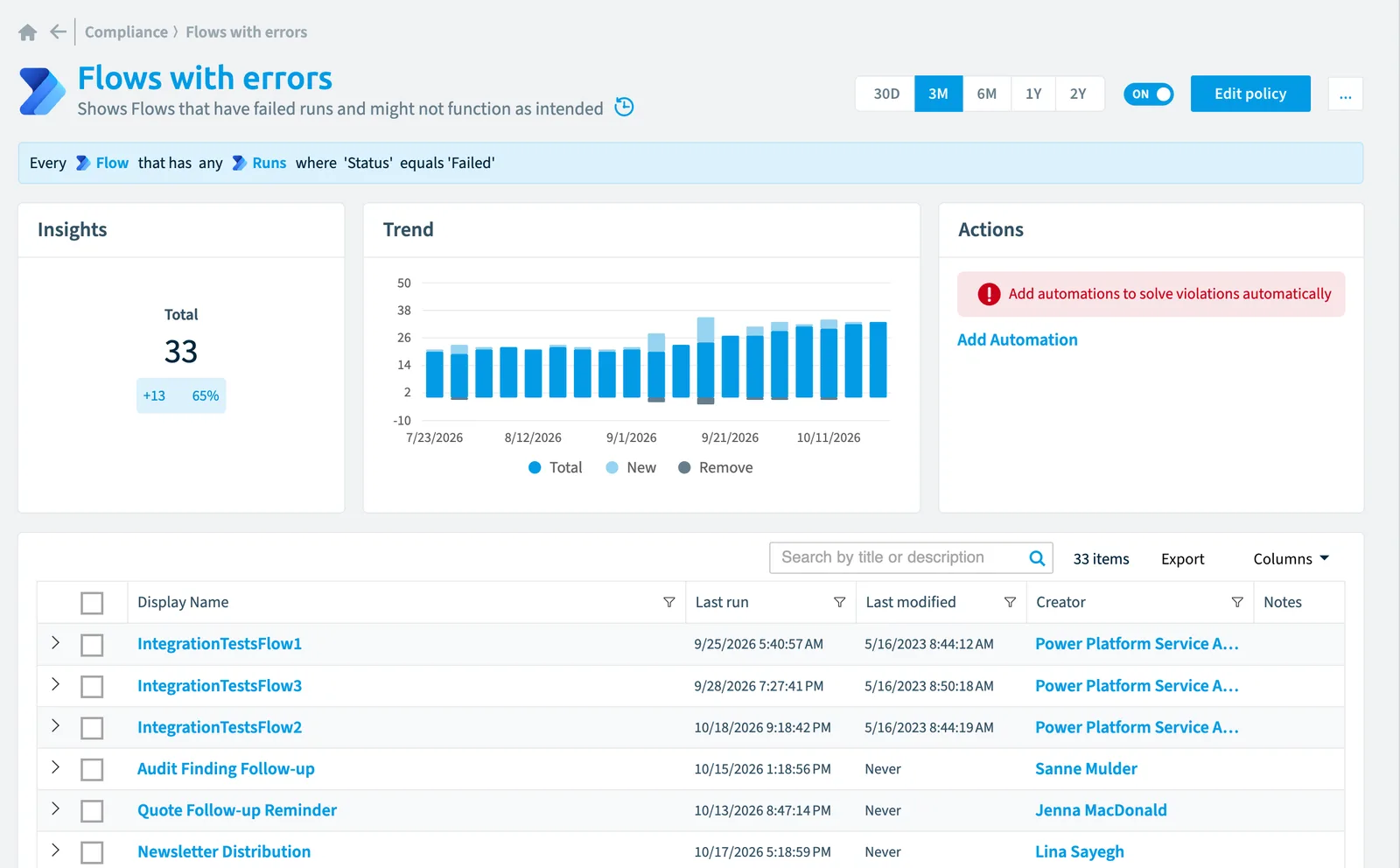This screenshot has height=868, width=1400.
Task: Check the Audit Finding Follow-up row checkbox
Action: pyautogui.click(x=92, y=770)
